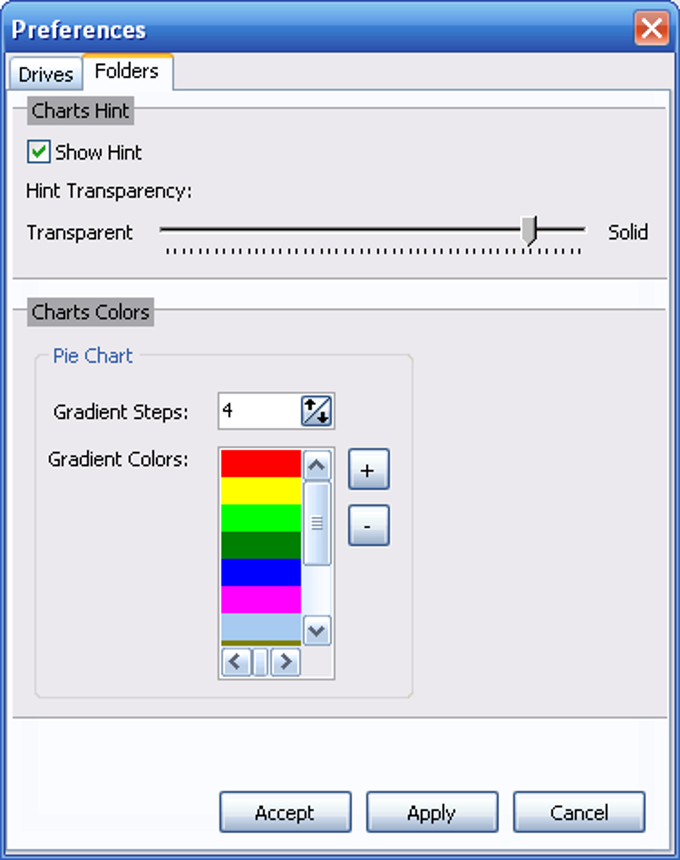Click the Apply button
The height and width of the screenshot is (860, 680).
click(432, 812)
